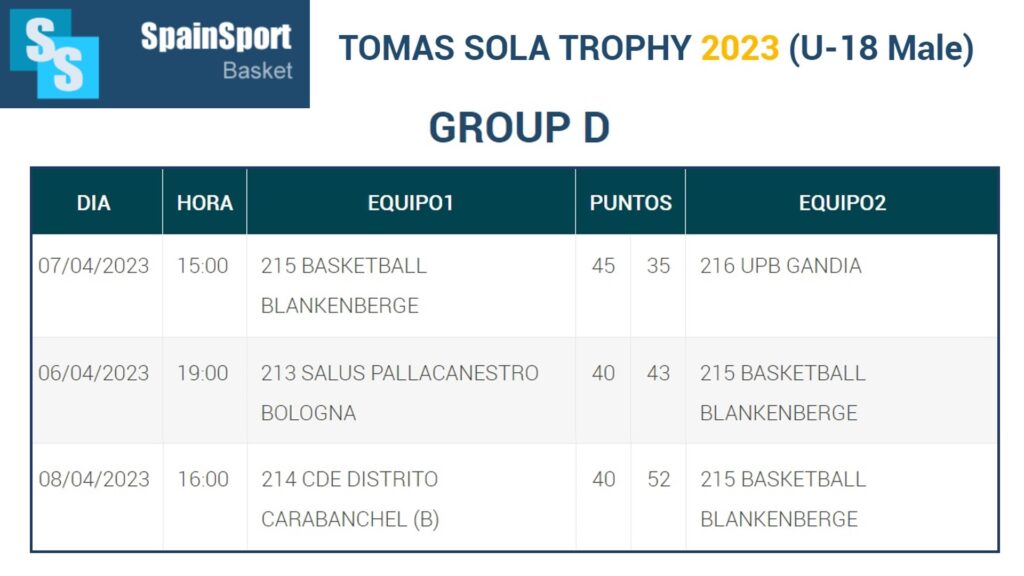1024x576 pixels.
Task: Select the 19:00 match time
Action: coord(203,373)
